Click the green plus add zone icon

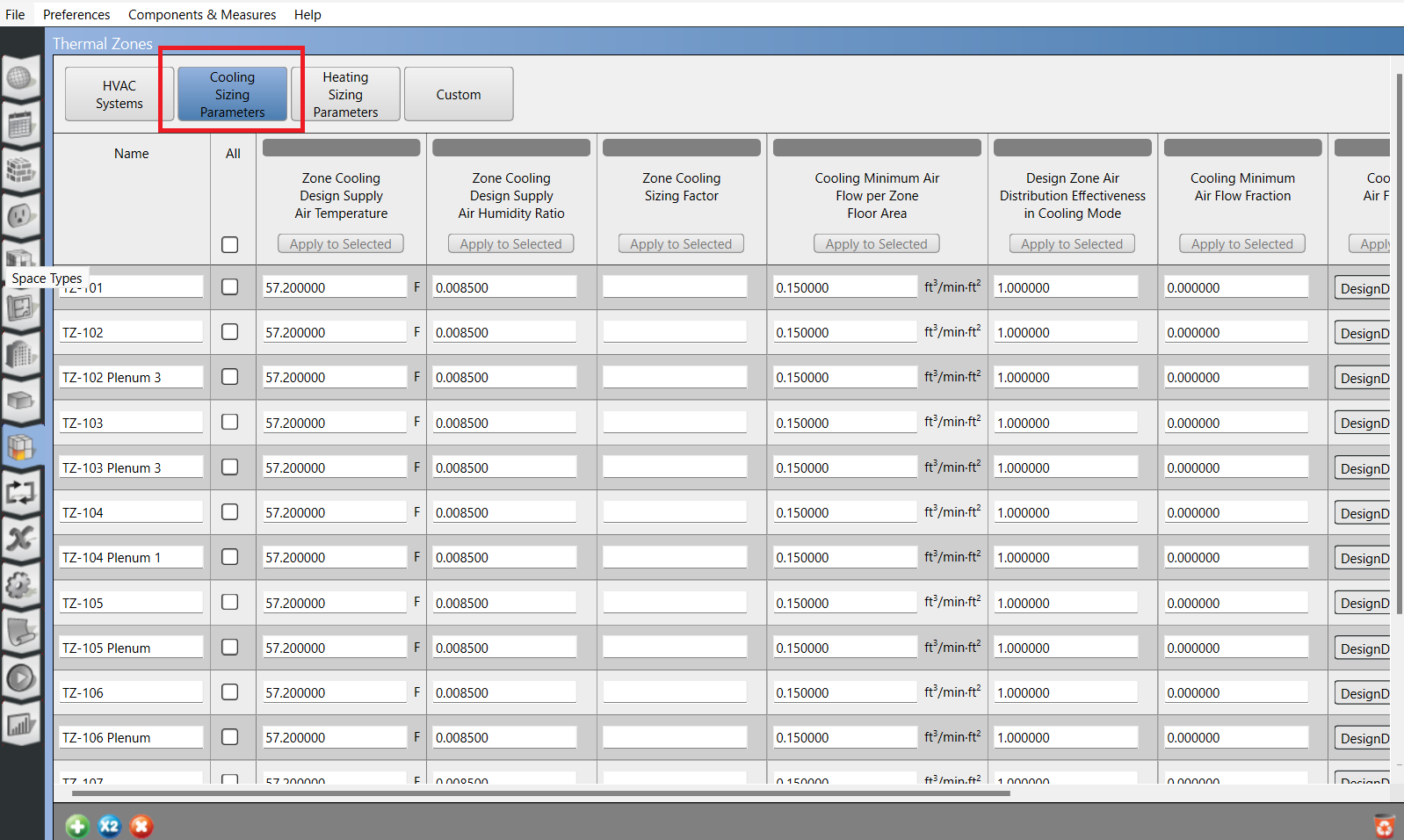(77, 826)
